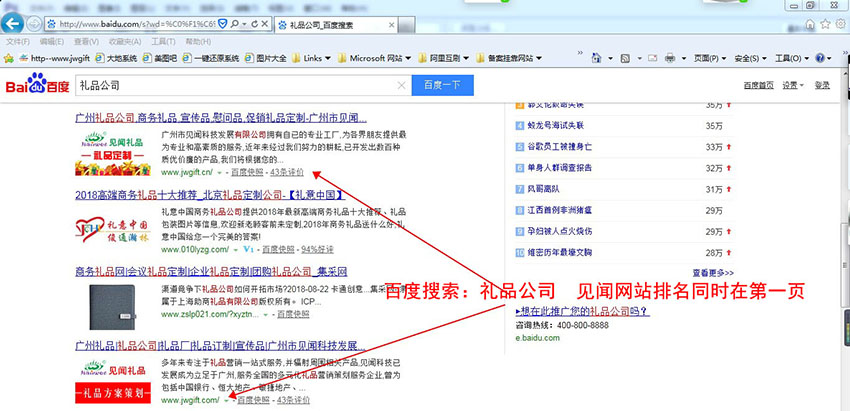Expand the 备案挂靠网站 favorites folder

(508, 58)
